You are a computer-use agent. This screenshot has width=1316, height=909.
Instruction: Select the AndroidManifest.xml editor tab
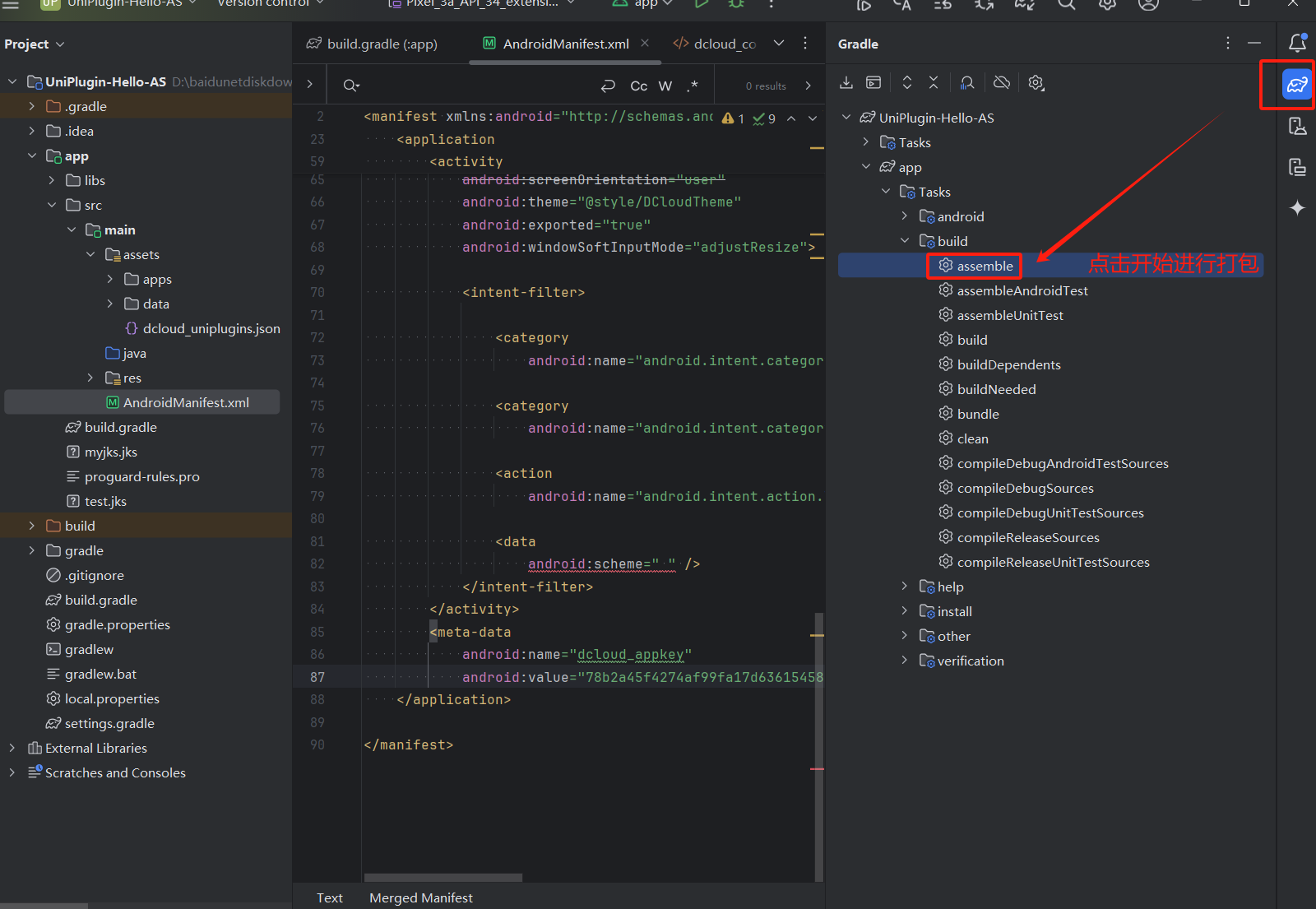point(566,44)
